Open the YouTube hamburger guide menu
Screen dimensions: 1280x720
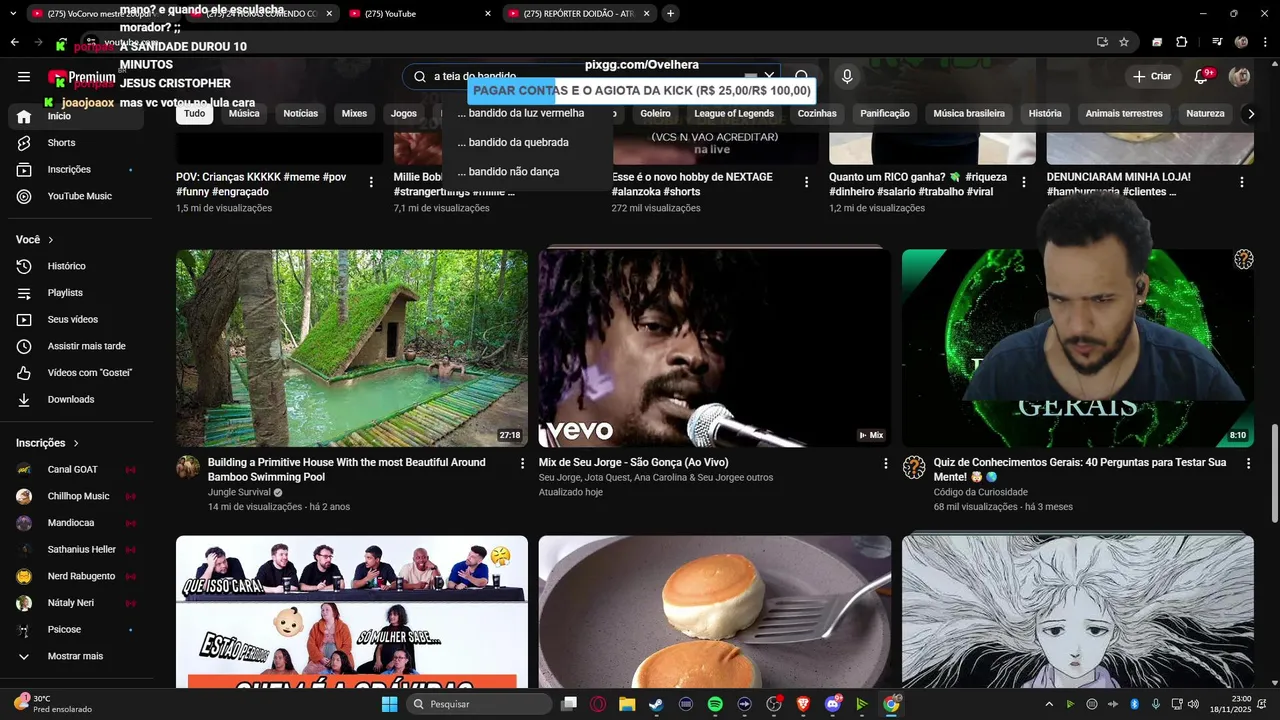point(24,77)
